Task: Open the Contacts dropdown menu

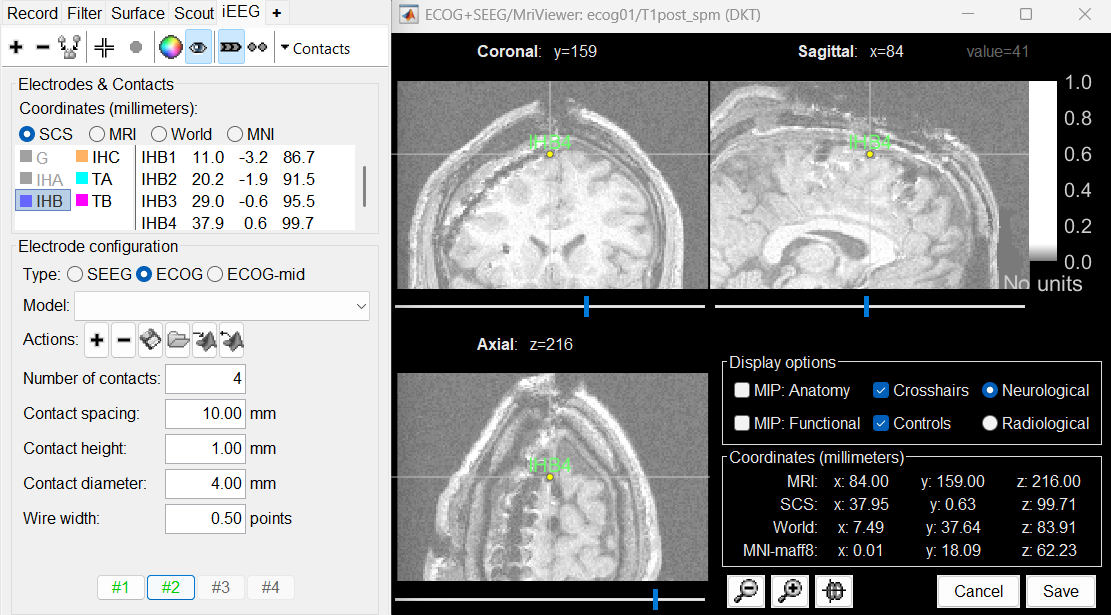Action: tap(315, 48)
